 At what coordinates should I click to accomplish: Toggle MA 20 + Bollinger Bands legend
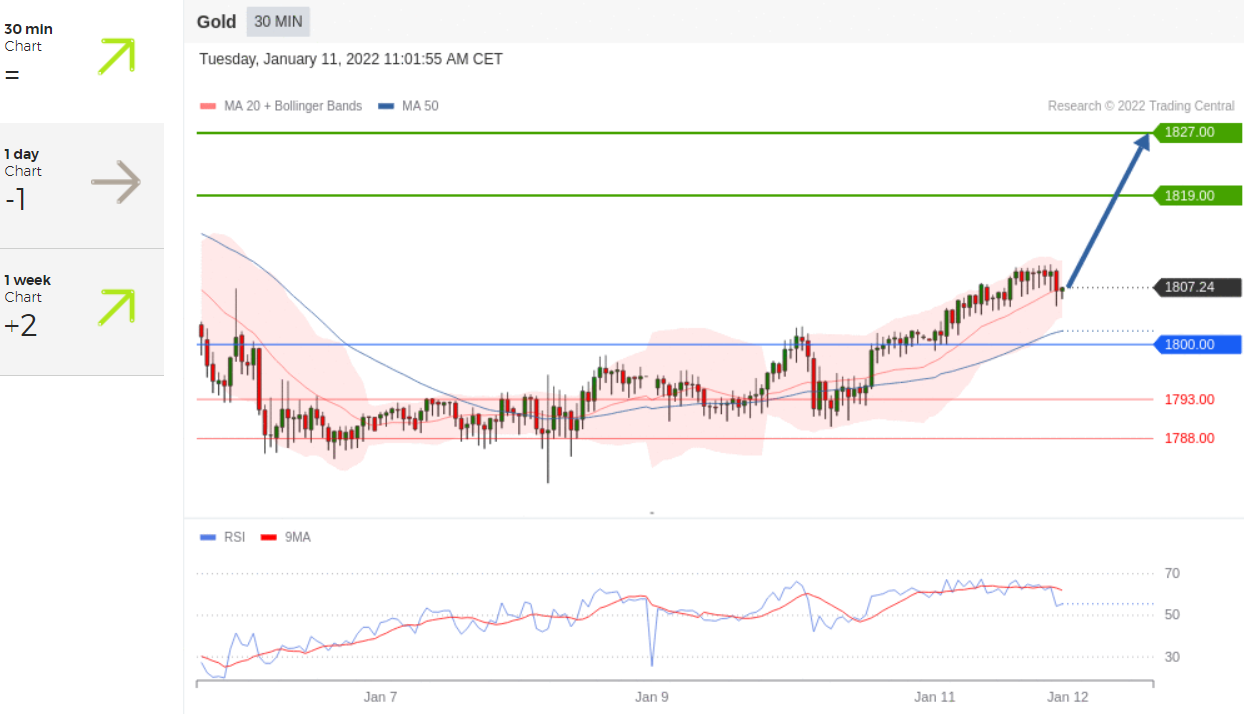pos(281,106)
